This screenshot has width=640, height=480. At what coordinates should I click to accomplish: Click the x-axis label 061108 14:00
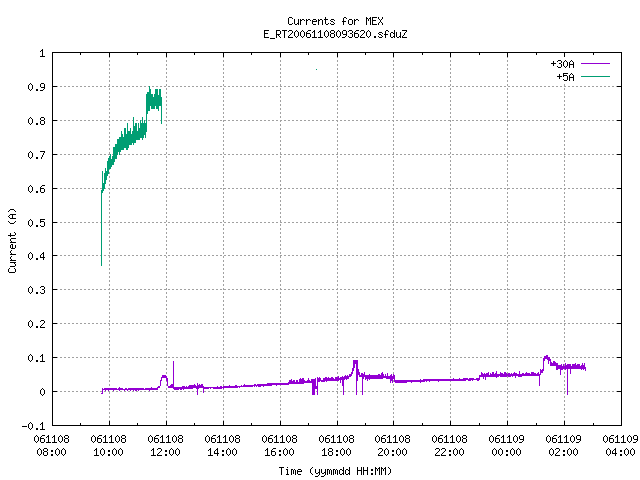click(x=222, y=446)
